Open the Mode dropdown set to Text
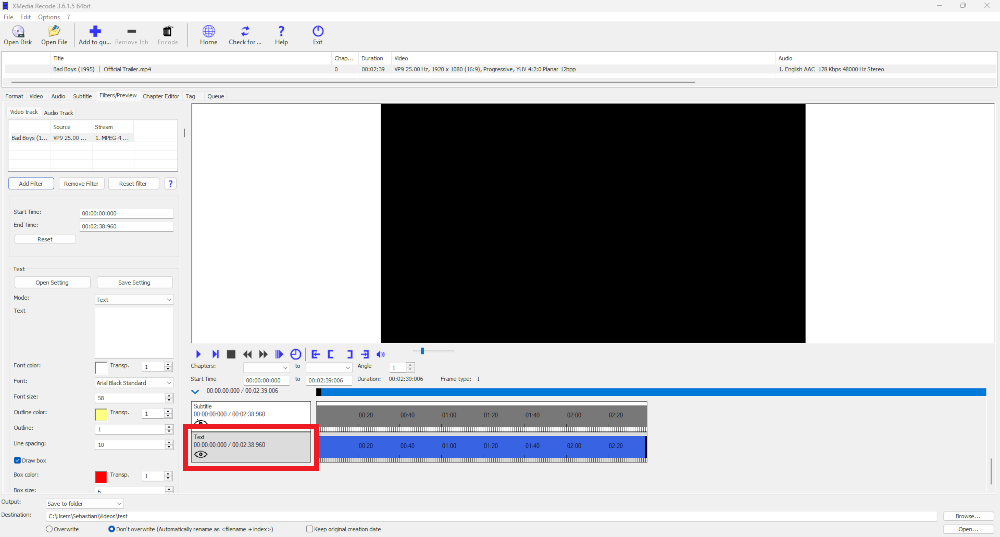1000x537 pixels. (134, 299)
